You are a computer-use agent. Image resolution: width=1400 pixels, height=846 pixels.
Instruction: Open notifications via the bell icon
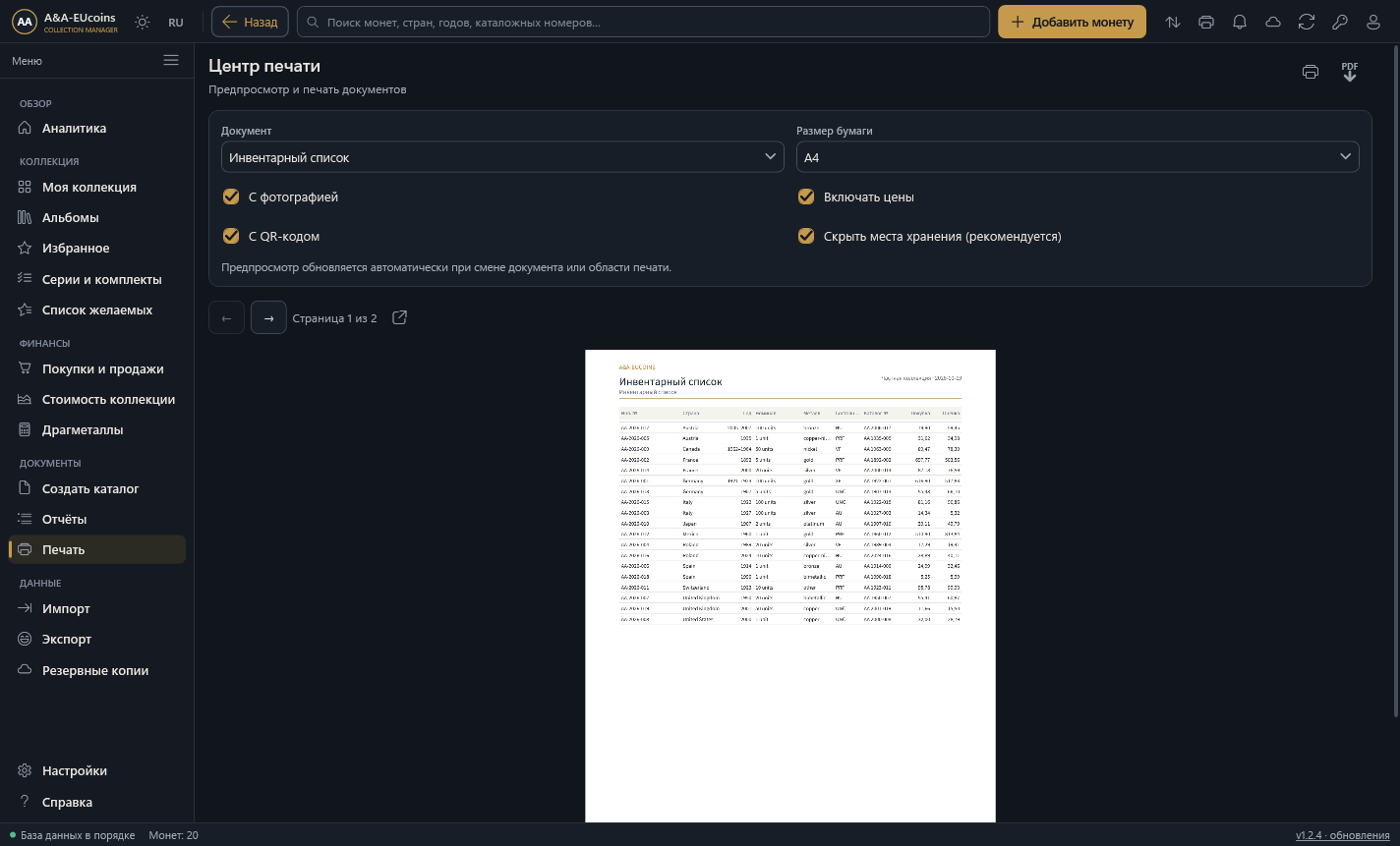[1240, 22]
